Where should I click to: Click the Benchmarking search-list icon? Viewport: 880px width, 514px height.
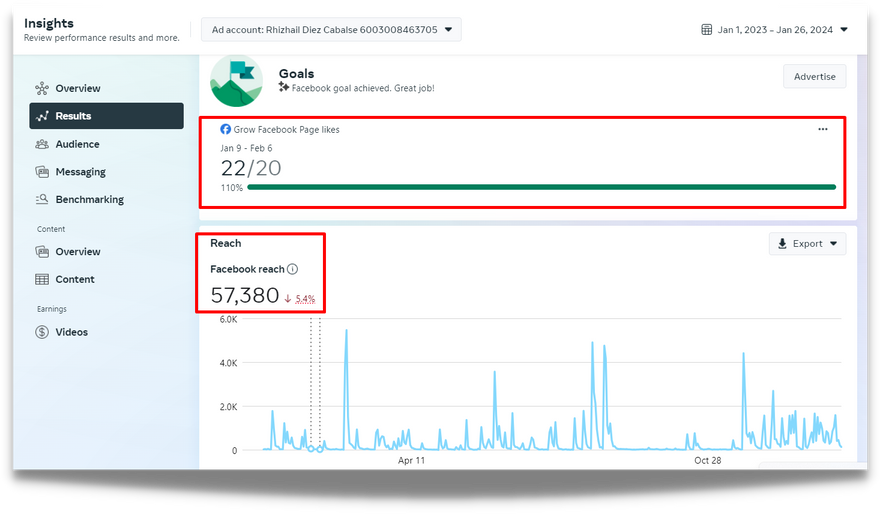click(x=42, y=199)
